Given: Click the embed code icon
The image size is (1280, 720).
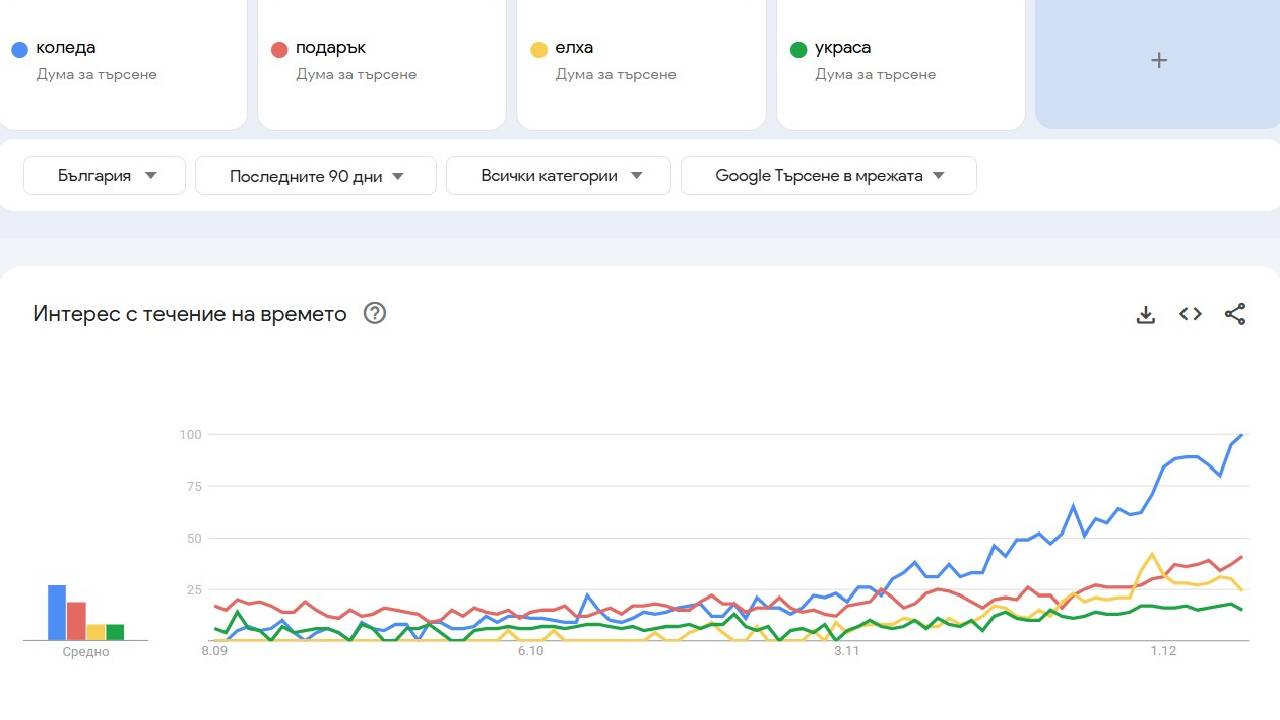Looking at the screenshot, I should pyautogui.click(x=1190, y=314).
